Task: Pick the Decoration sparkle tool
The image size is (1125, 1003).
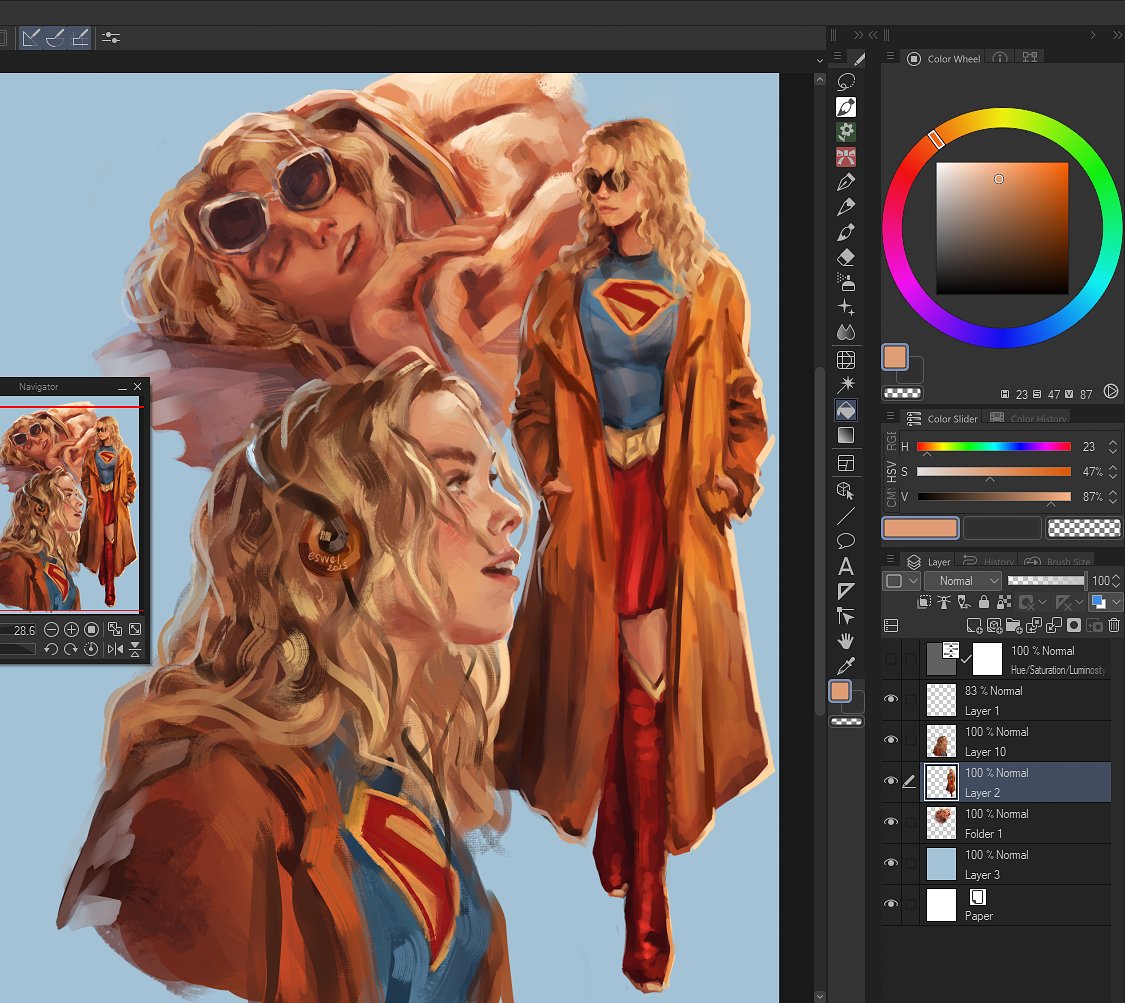Action: click(846, 307)
